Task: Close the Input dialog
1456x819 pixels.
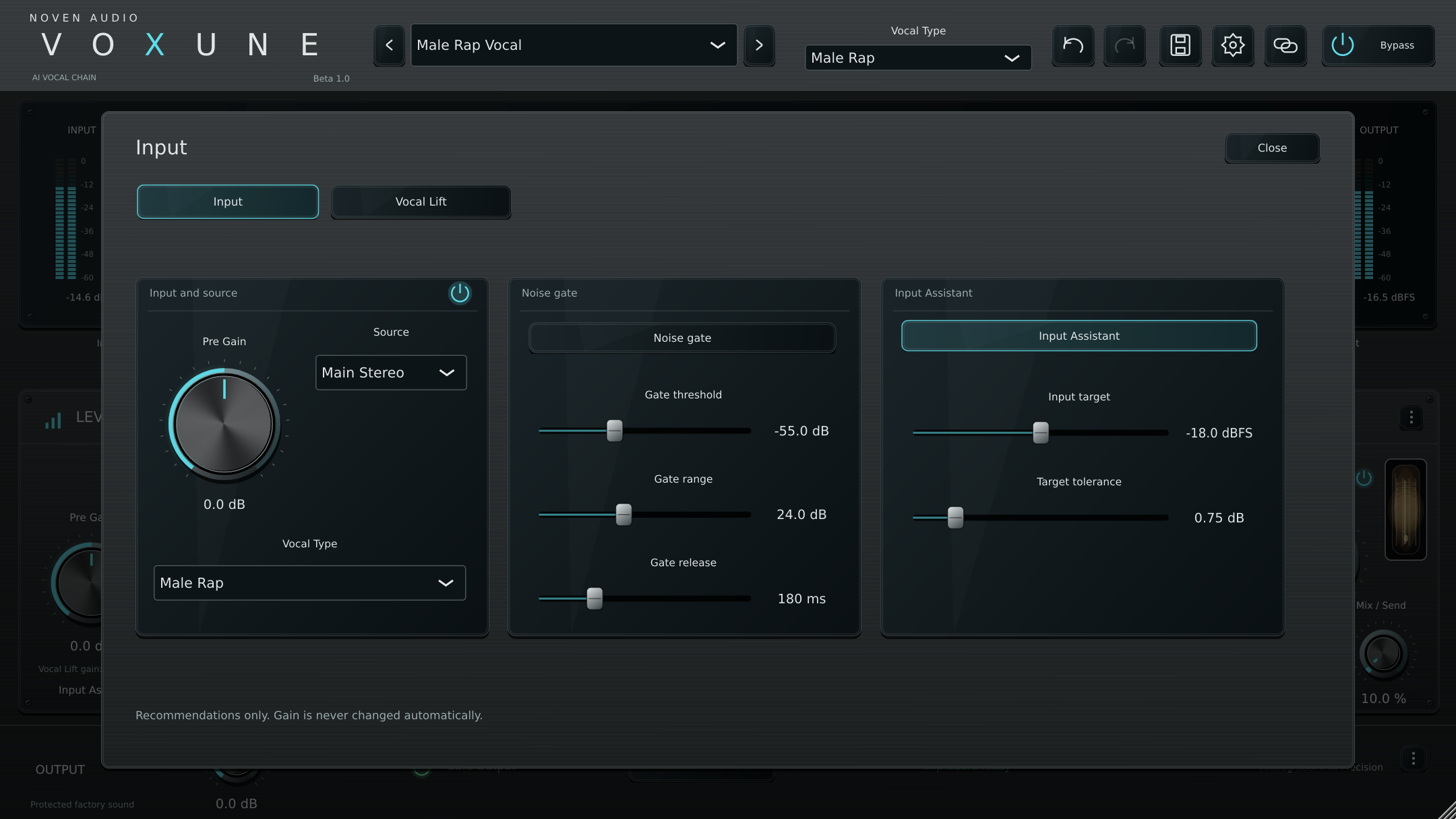Action: tap(1272, 148)
